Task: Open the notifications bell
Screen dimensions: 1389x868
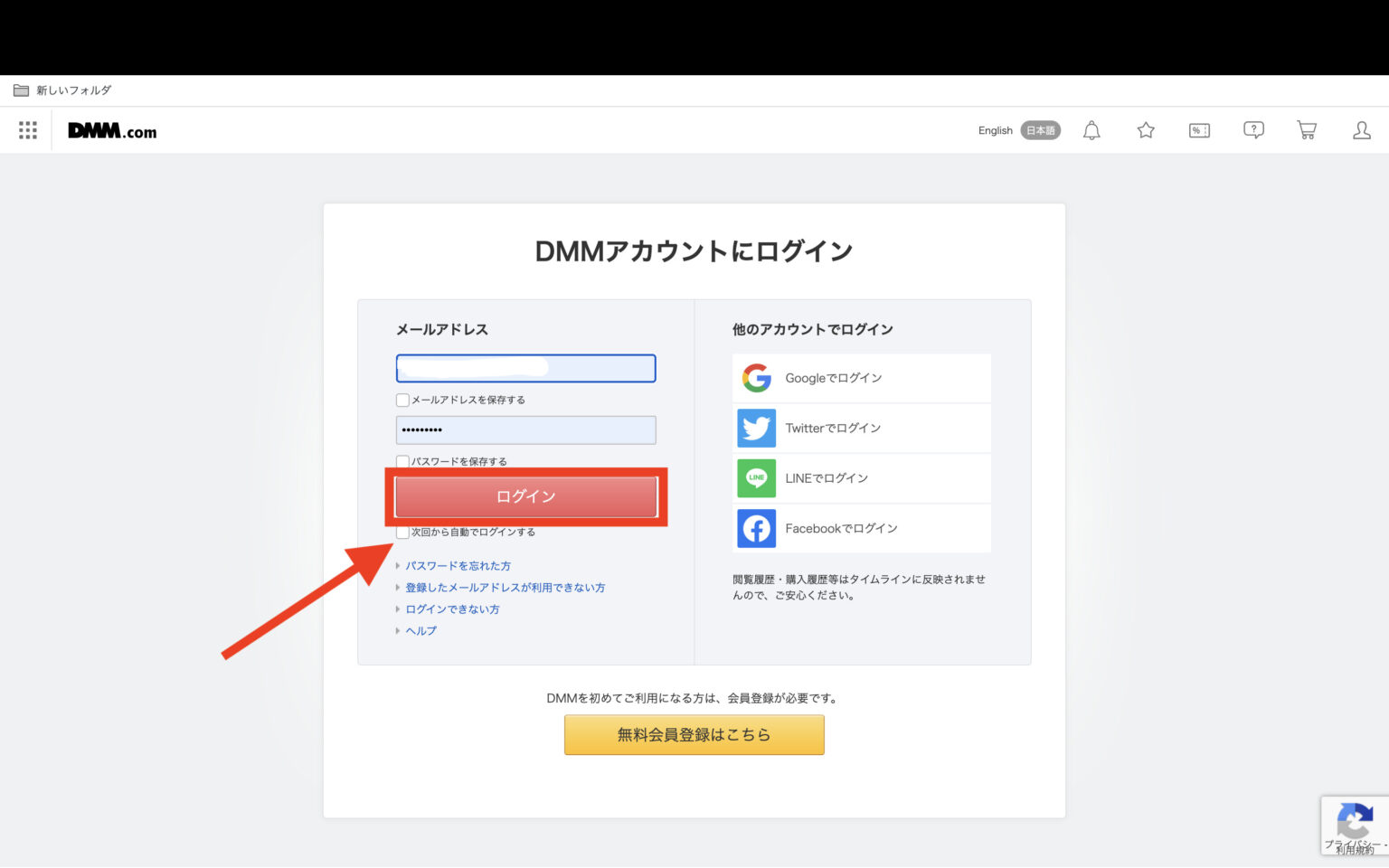Action: 1091,129
